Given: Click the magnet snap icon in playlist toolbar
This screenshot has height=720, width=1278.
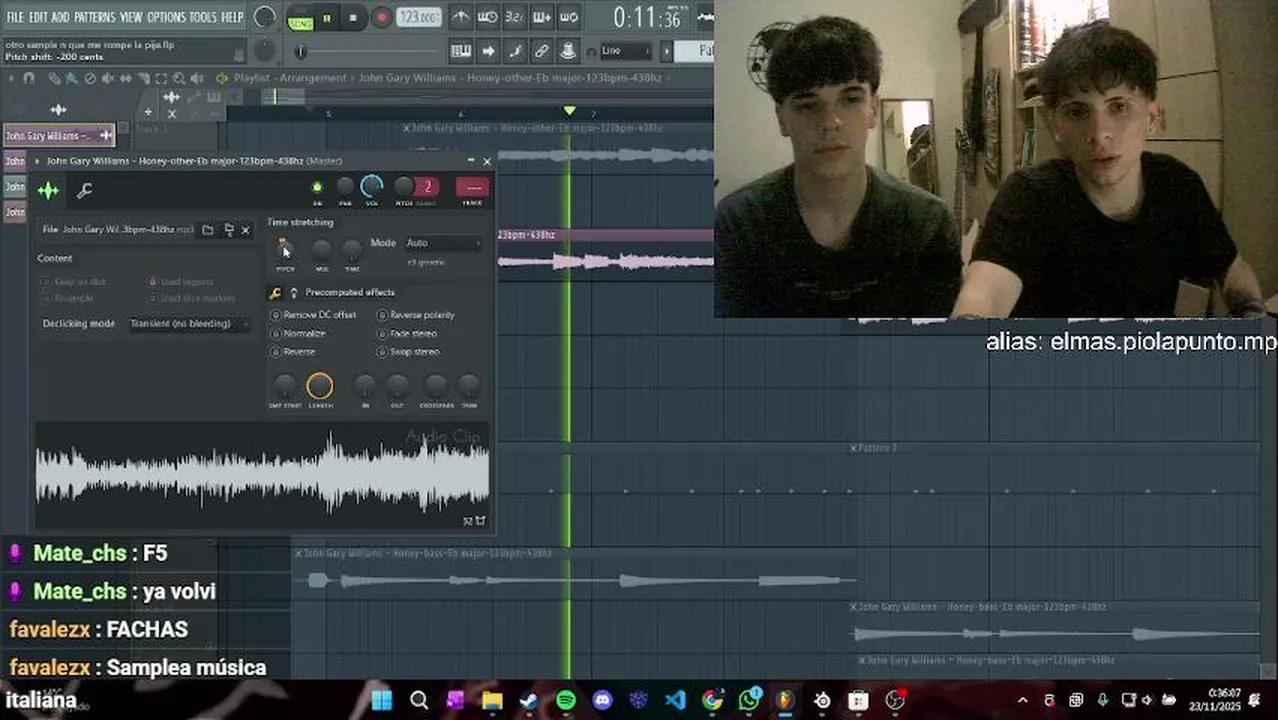Looking at the screenshot, I should [x=29, y=78].
